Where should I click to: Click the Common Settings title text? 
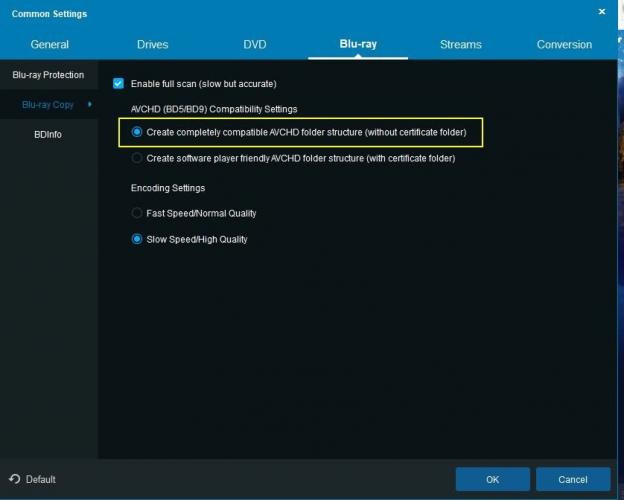coord(49,14)
